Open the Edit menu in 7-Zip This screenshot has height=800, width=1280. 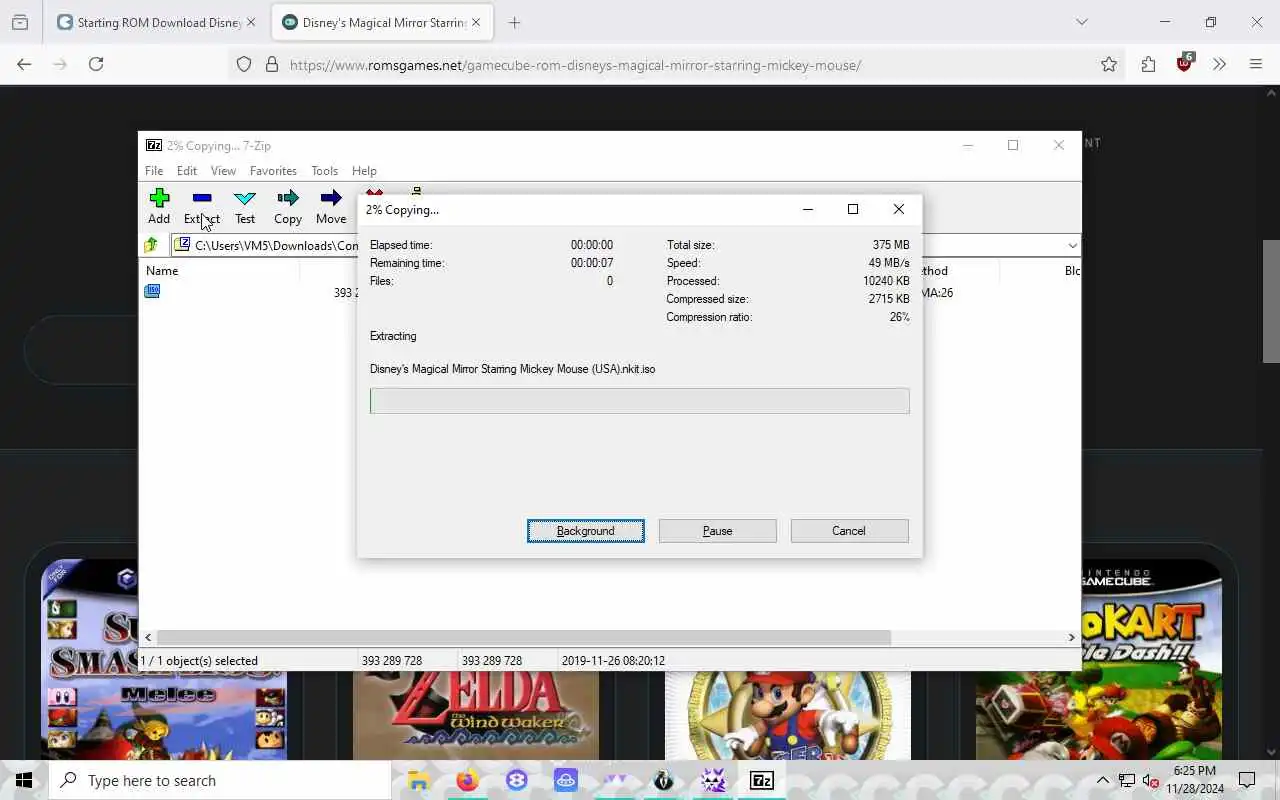[187, 171]
